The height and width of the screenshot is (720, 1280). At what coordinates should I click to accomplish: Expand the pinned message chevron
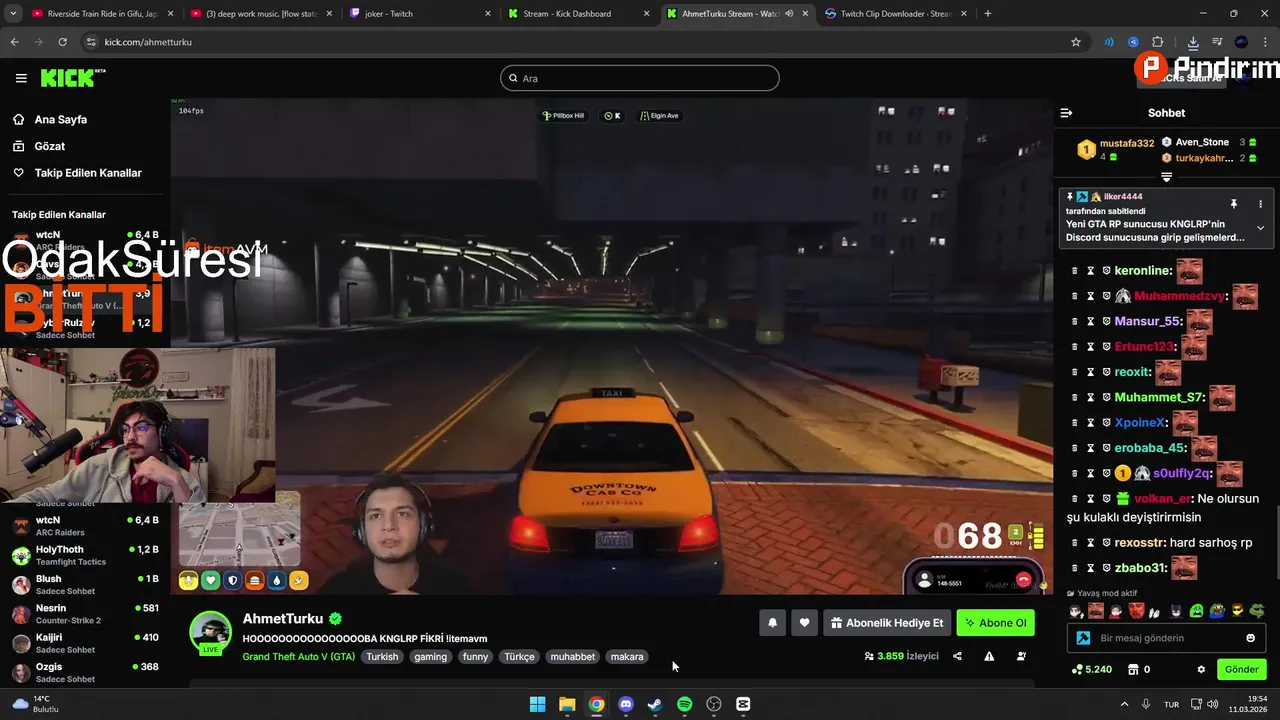pos(1260,228)
